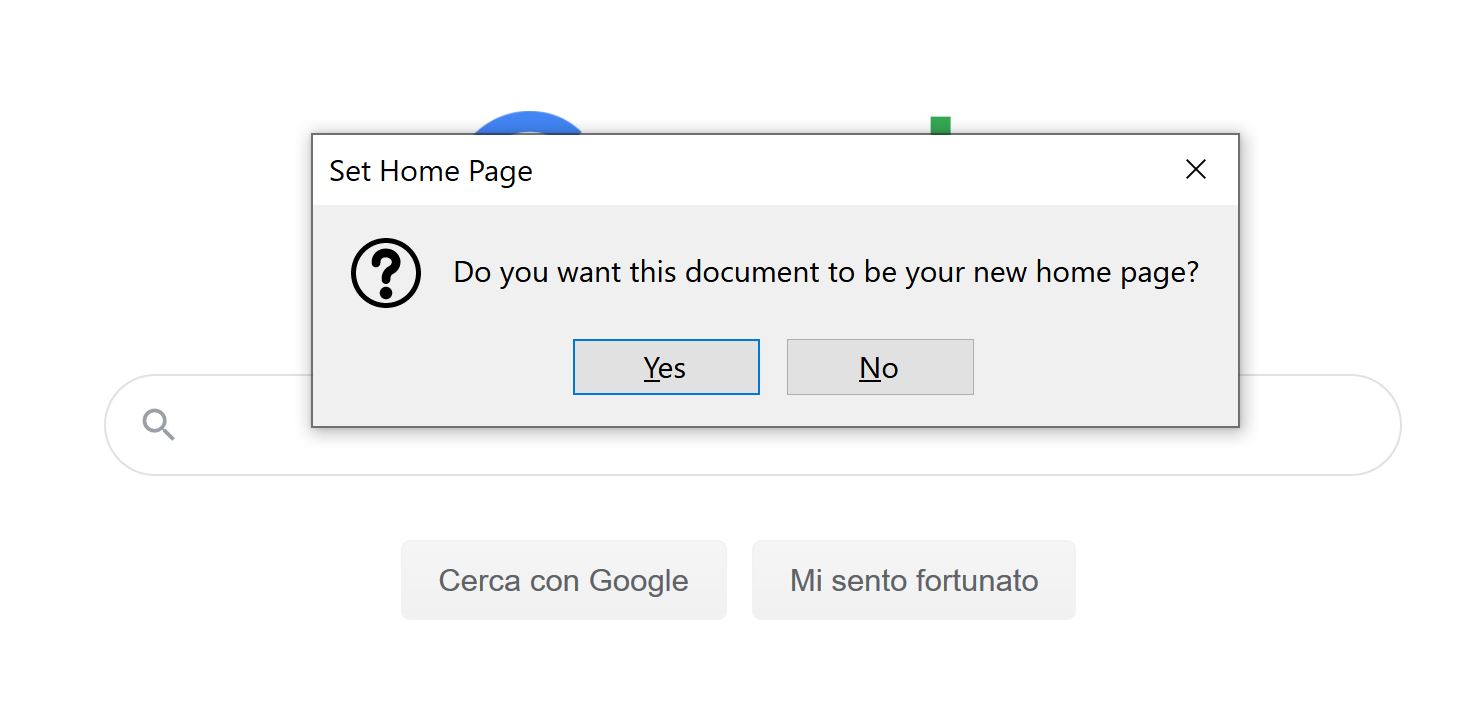Image resolution: width=1482 pixels, height=720 pixels.
Task: Click blank page area below search buttons
Action: click(x=740, y=670)
